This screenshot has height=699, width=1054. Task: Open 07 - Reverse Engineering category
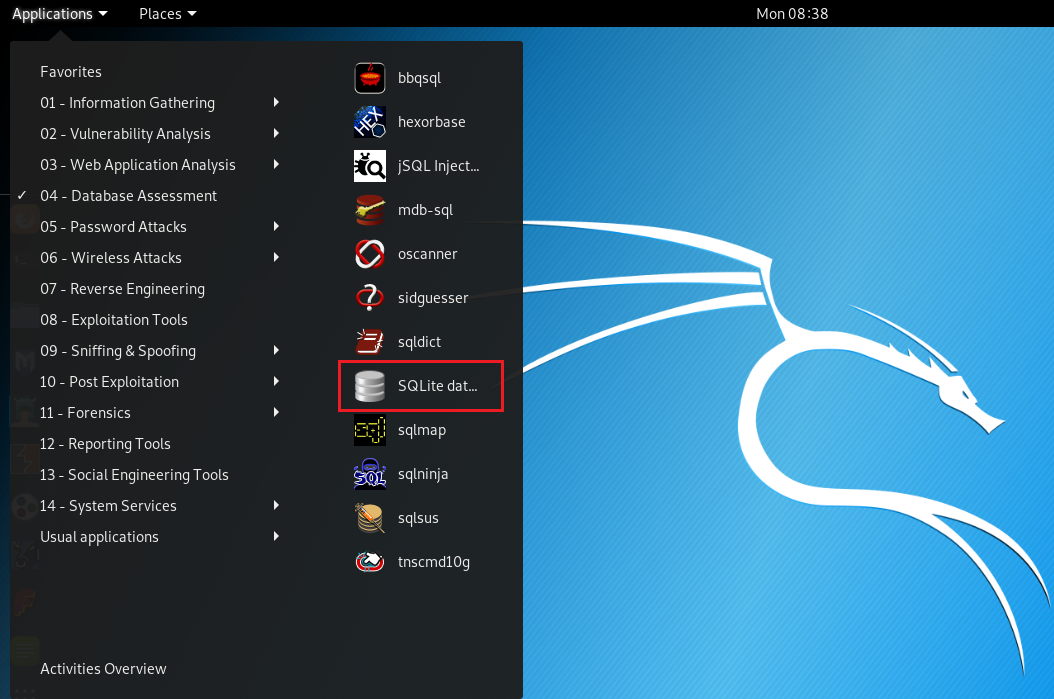click(122, 289)
